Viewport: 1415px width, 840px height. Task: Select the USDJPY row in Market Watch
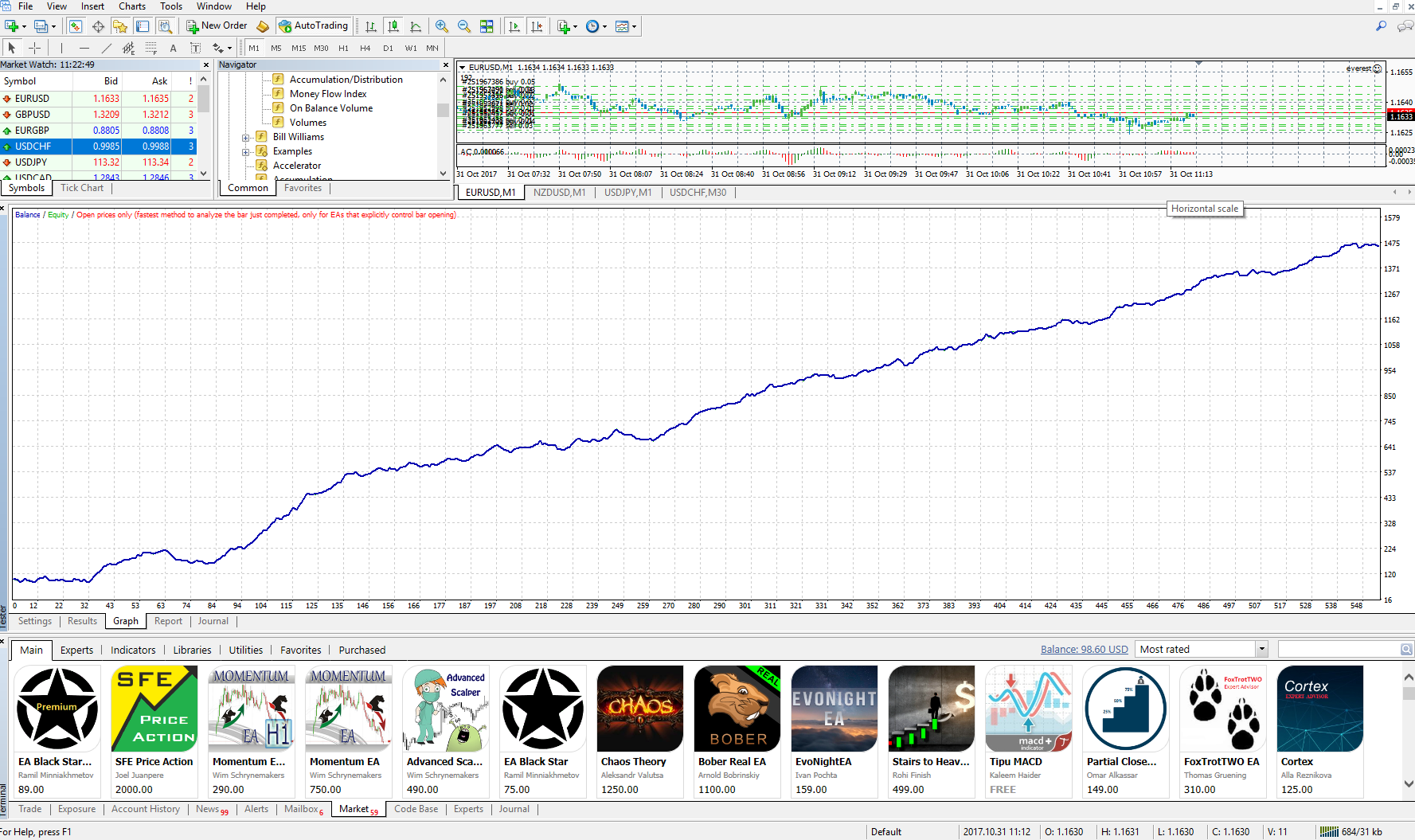pos(98,162)
